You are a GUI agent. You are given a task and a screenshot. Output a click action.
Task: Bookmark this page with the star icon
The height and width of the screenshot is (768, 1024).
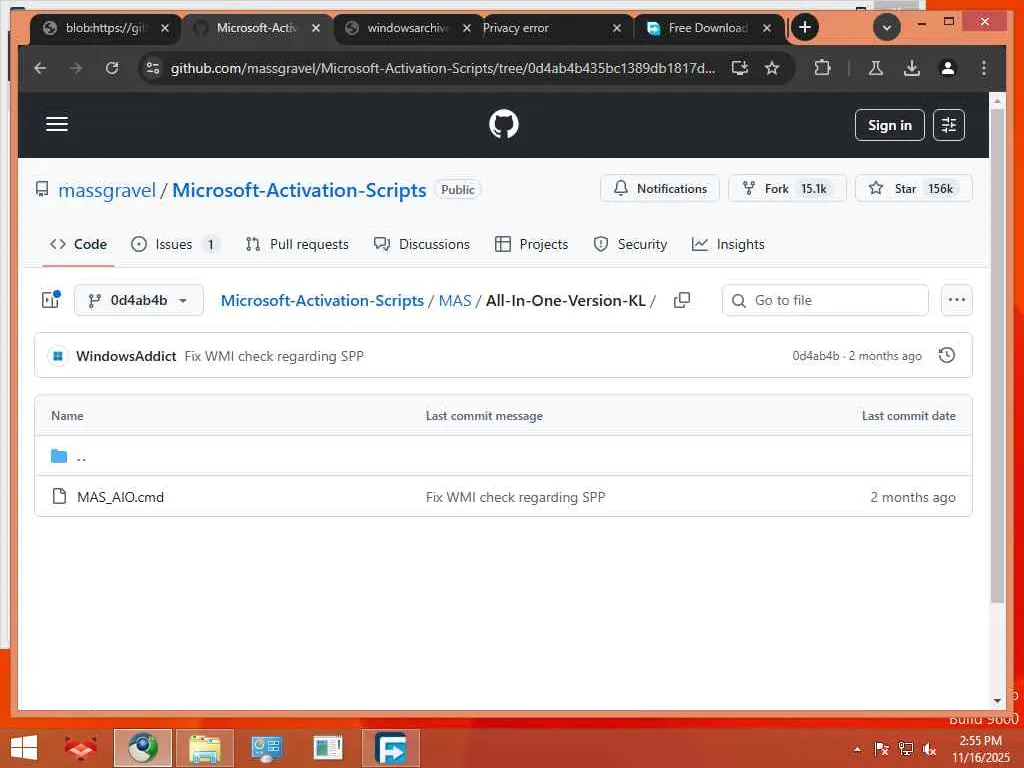(772, 68)
